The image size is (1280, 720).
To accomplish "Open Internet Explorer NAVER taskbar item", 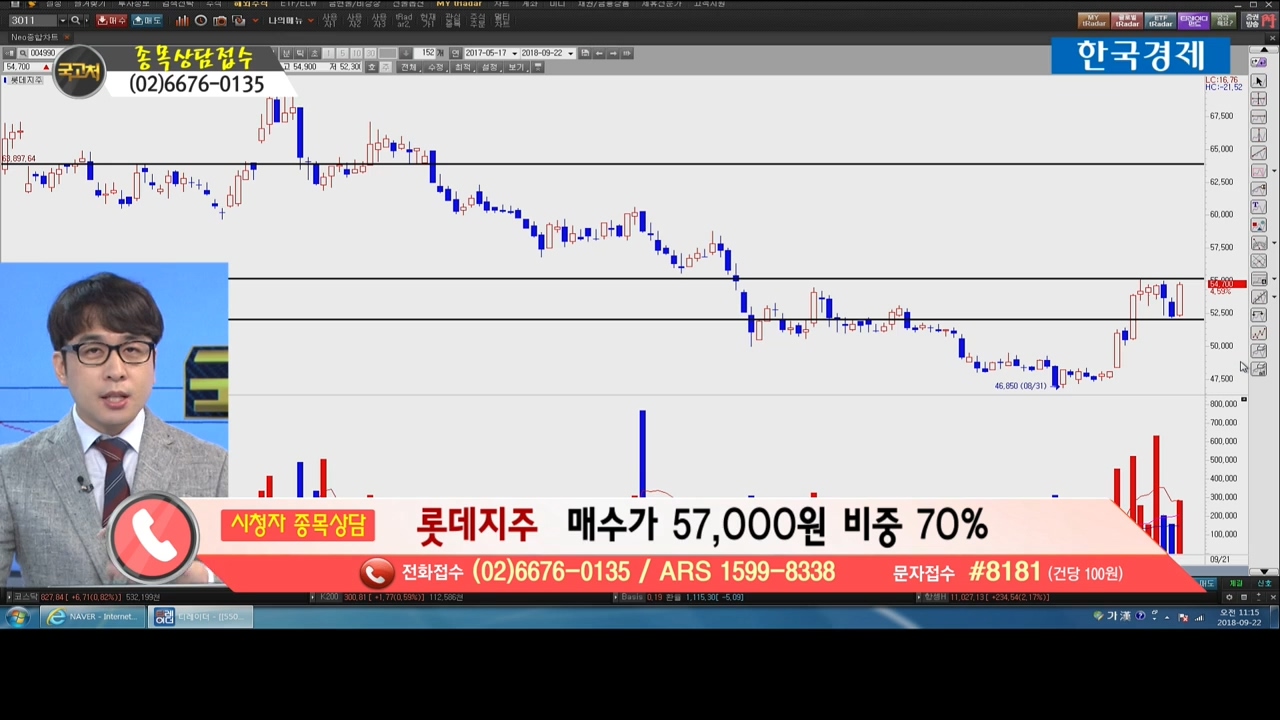I will [93, 617].
